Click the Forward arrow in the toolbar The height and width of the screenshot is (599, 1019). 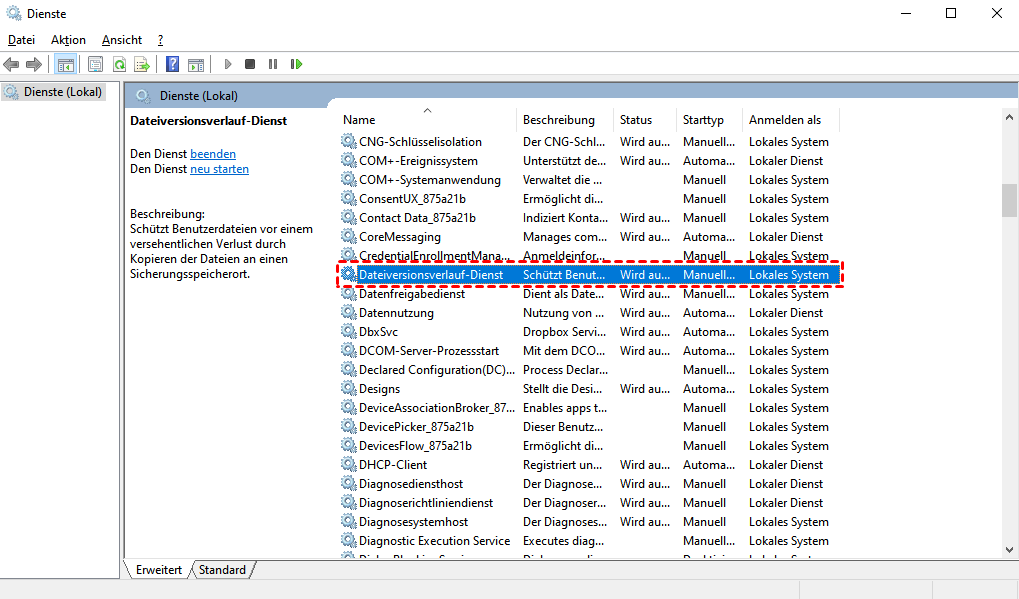34,64
